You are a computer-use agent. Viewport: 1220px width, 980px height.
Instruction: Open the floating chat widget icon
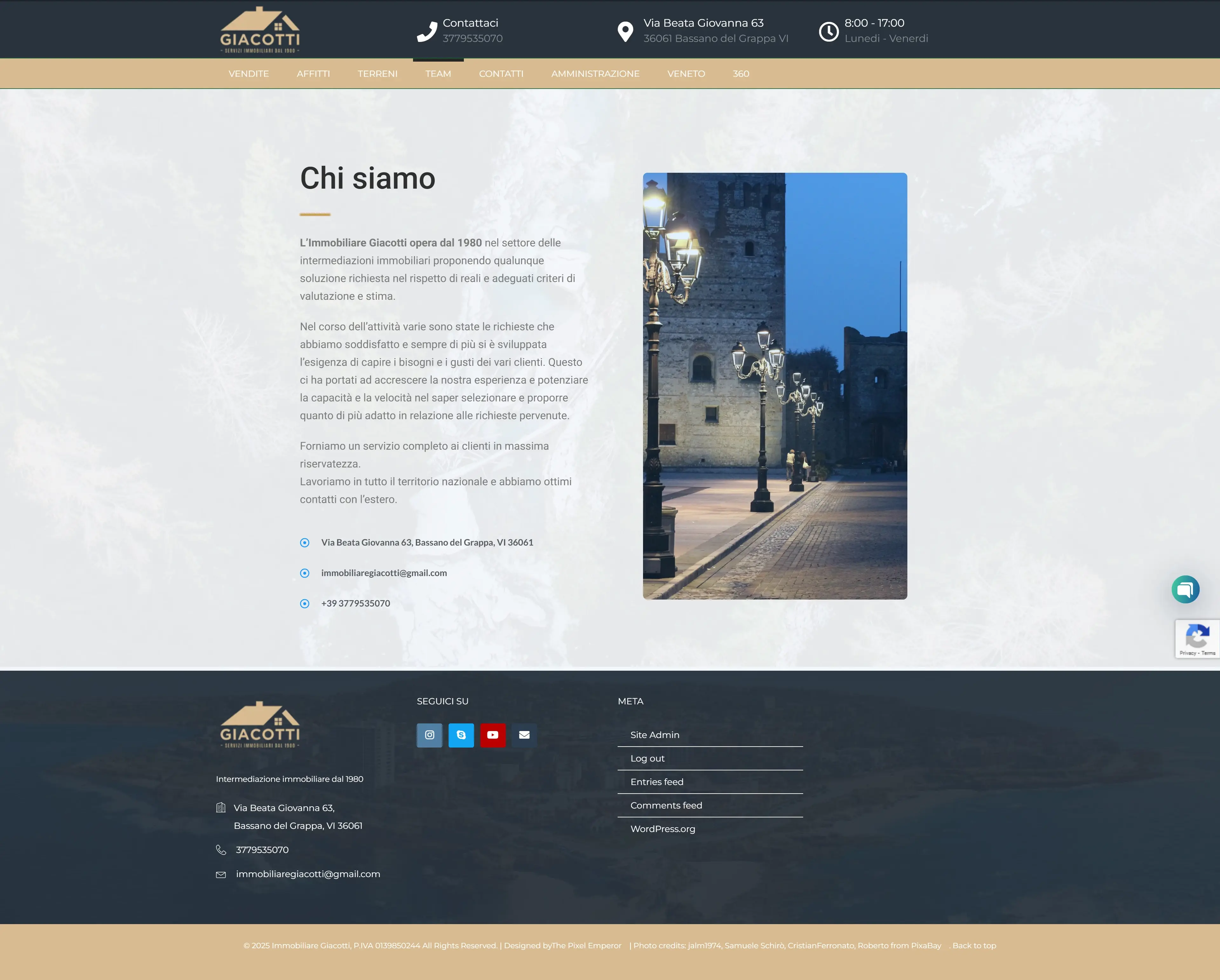(x=1185, y=589)
